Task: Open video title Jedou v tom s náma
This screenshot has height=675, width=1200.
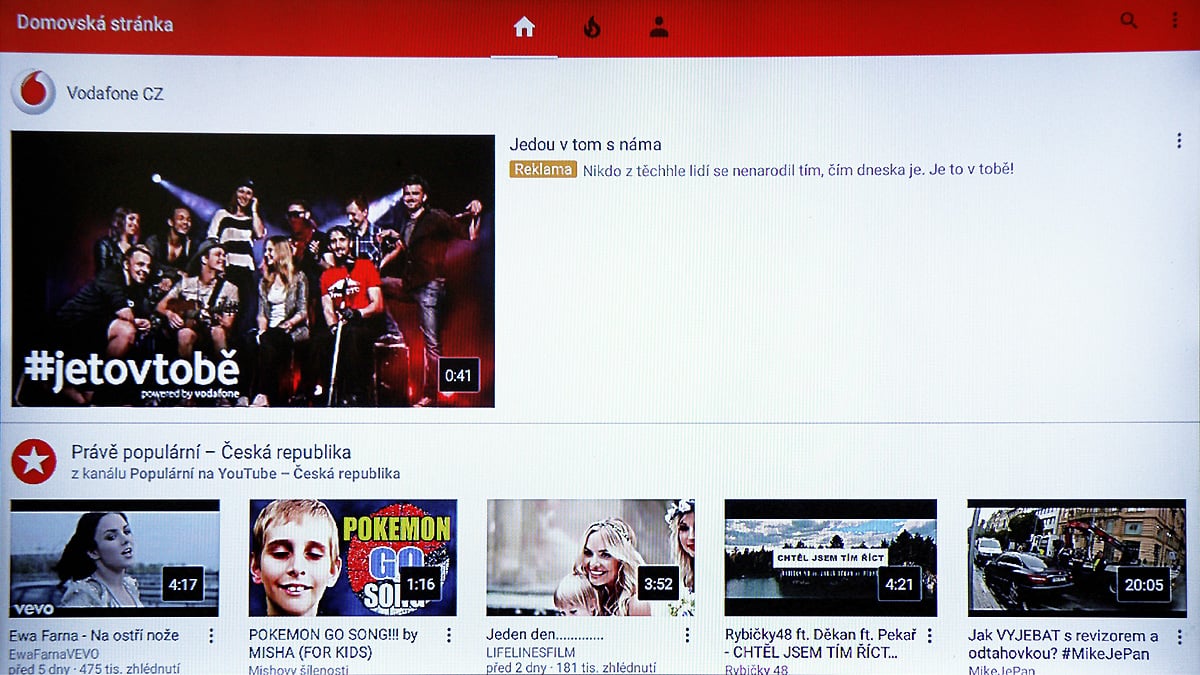Action: click(x=585, y=145)
